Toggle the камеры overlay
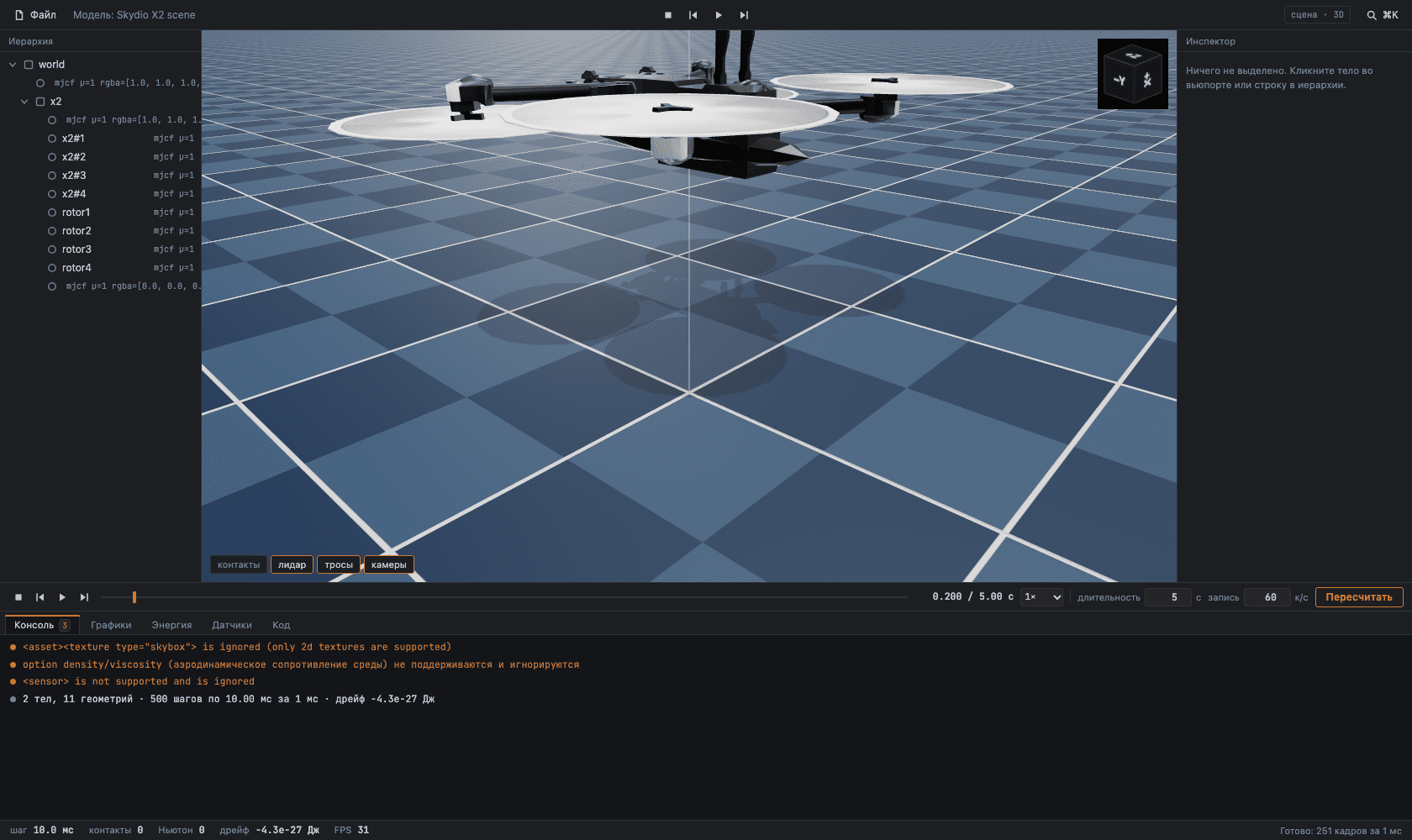 tap(388, 564)
